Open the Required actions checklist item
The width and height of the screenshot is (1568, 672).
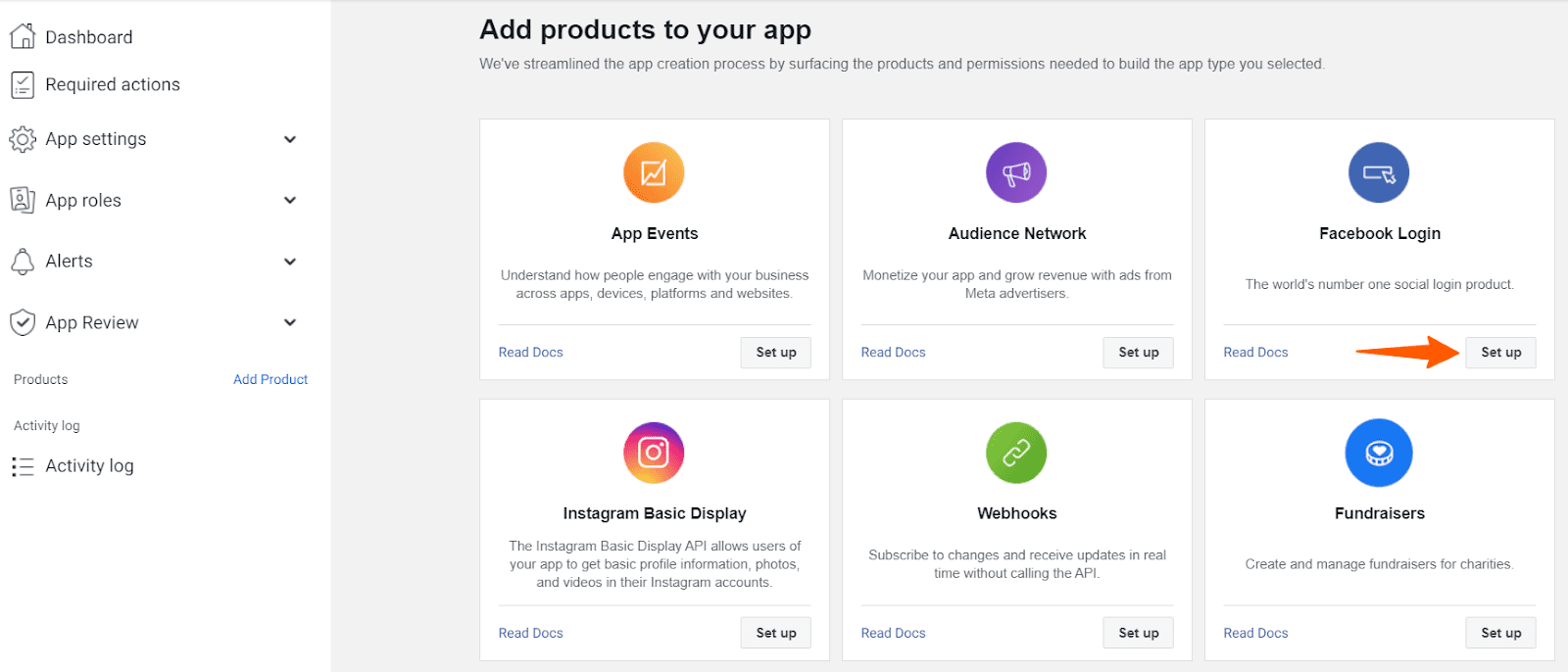(x=112, y=84)
